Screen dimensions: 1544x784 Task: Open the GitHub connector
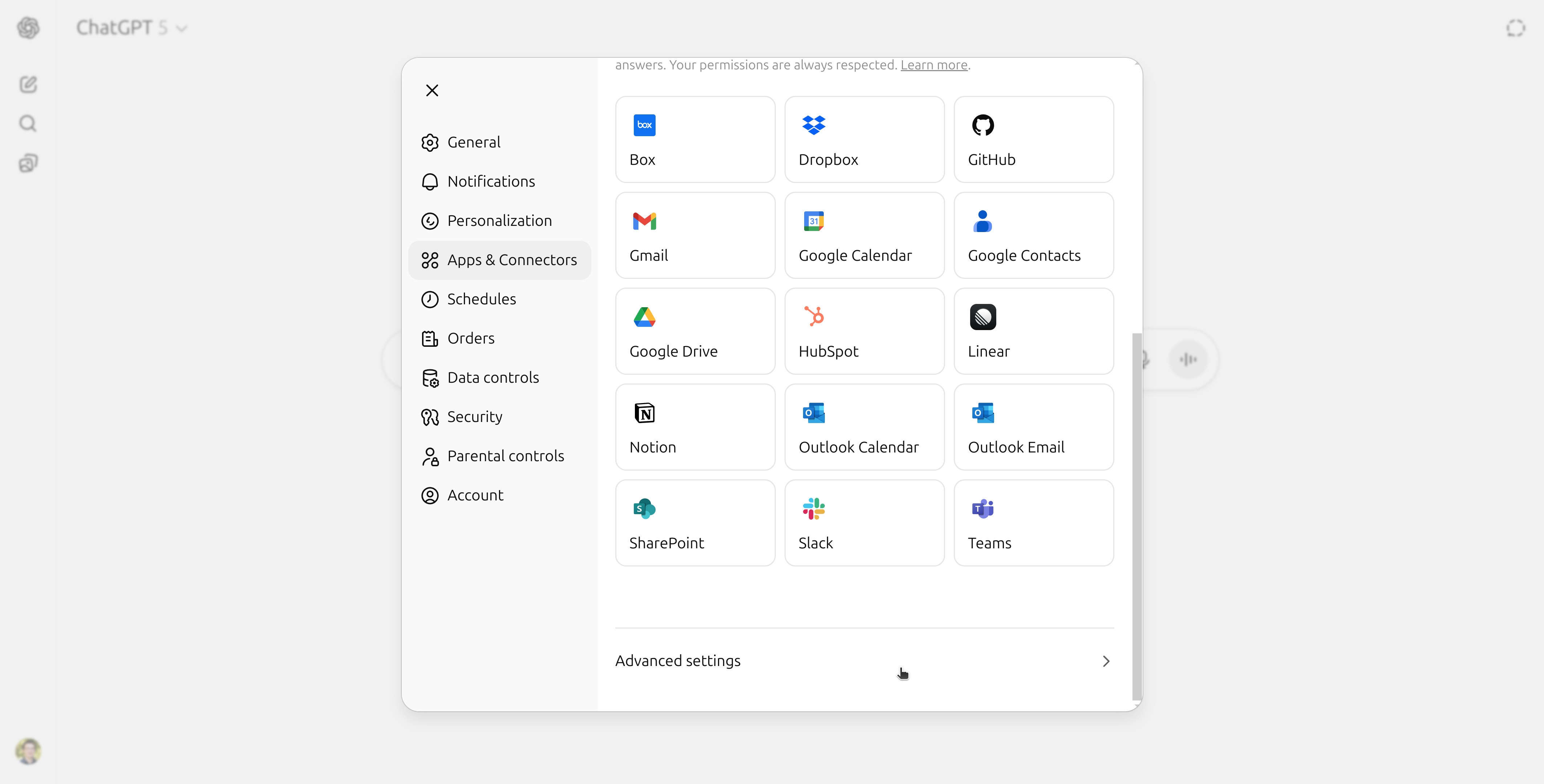[x=1033, y=139]
